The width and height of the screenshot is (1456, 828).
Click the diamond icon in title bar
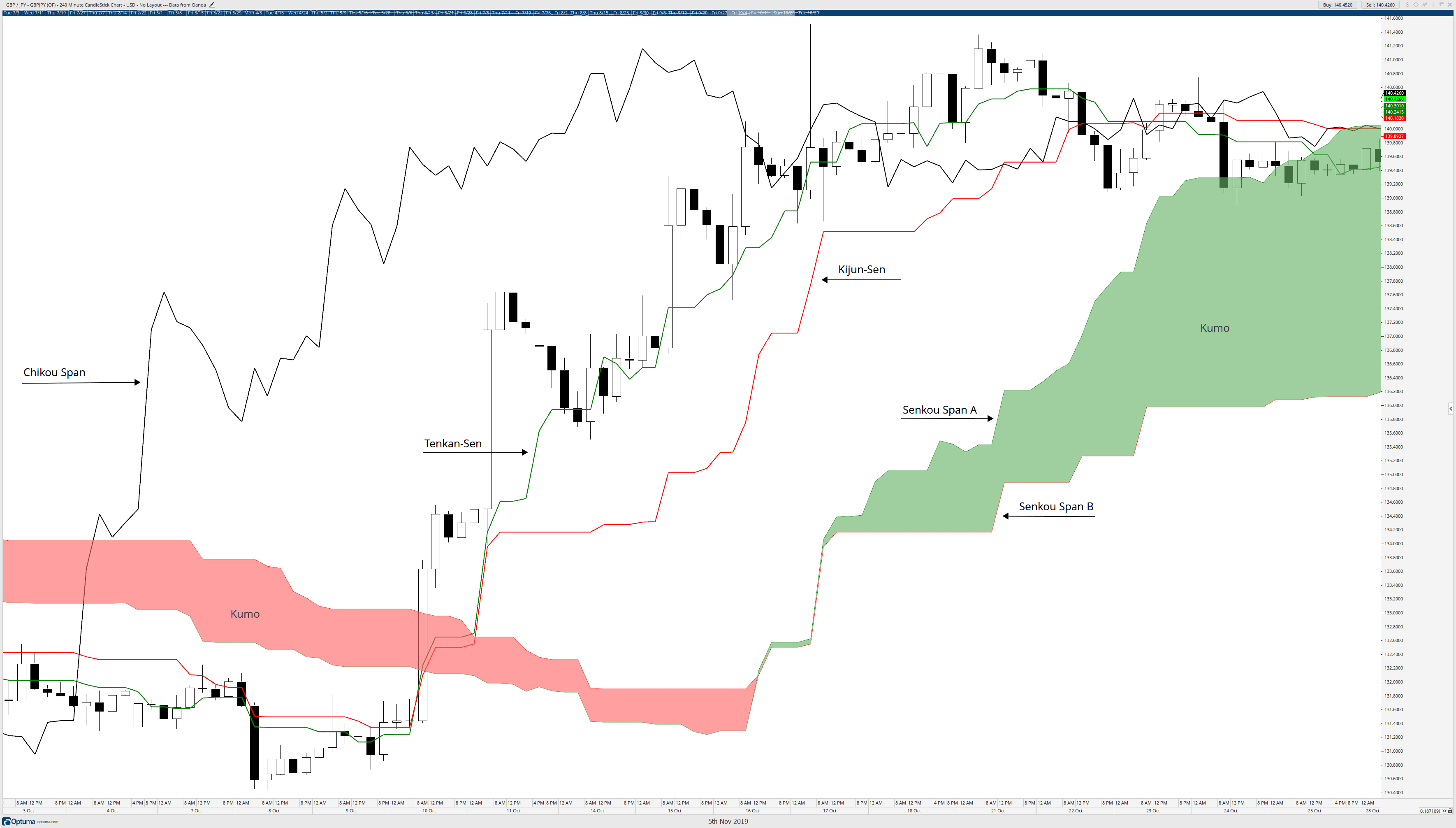1416,5
